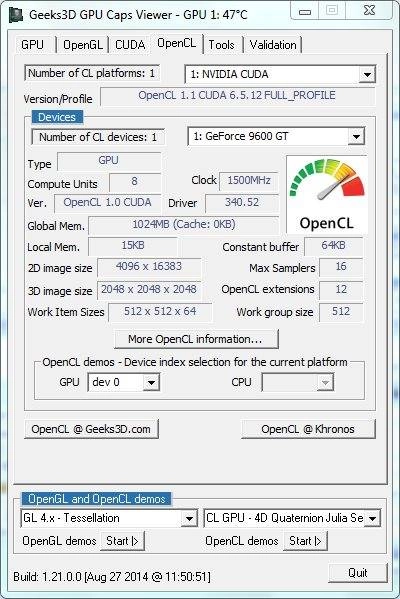
Task: Click the 3D image size field 2048 x 2048 x 2048
Action: pos(149,290)
